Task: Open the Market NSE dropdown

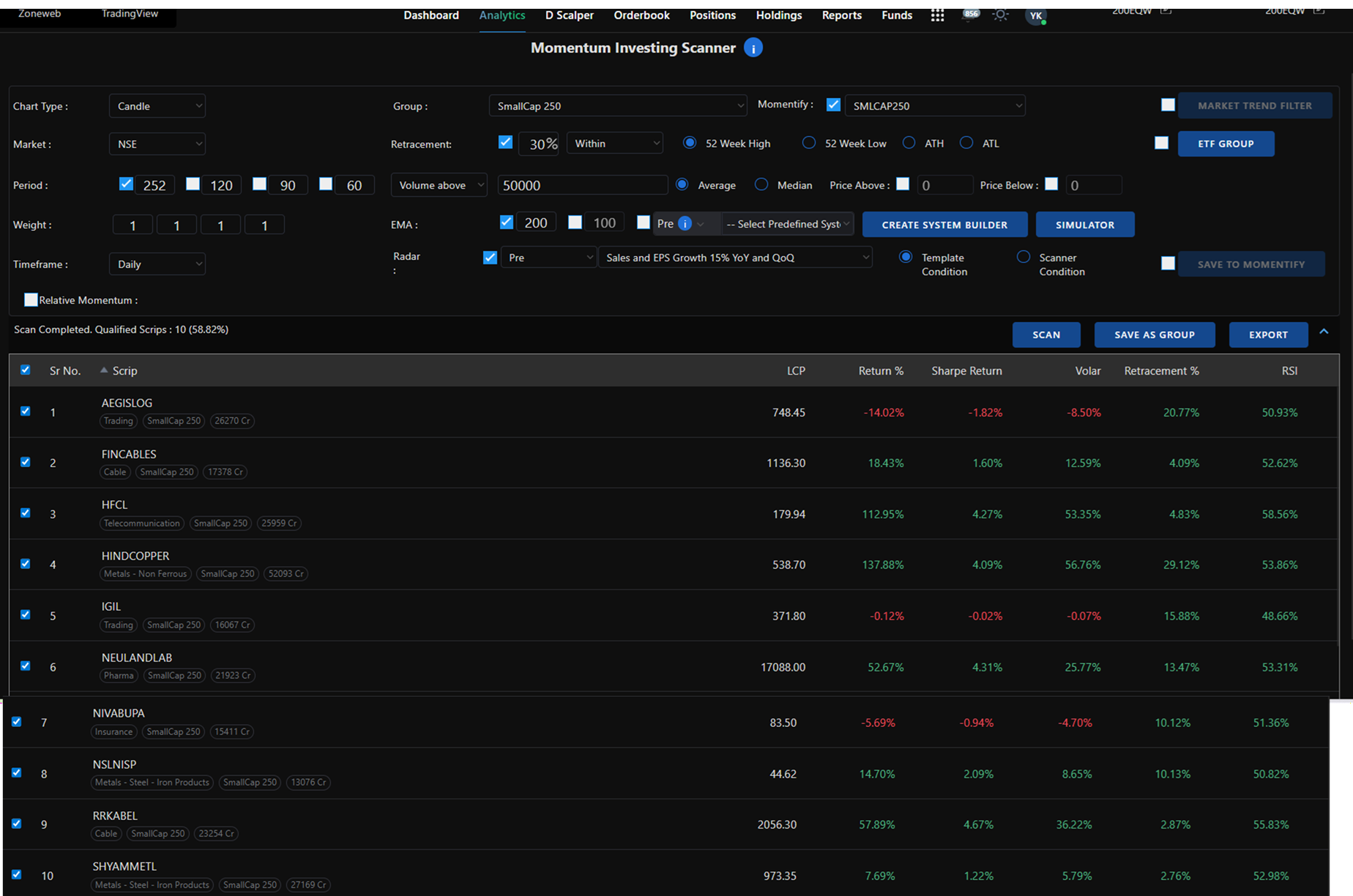Action: (157, 144)
